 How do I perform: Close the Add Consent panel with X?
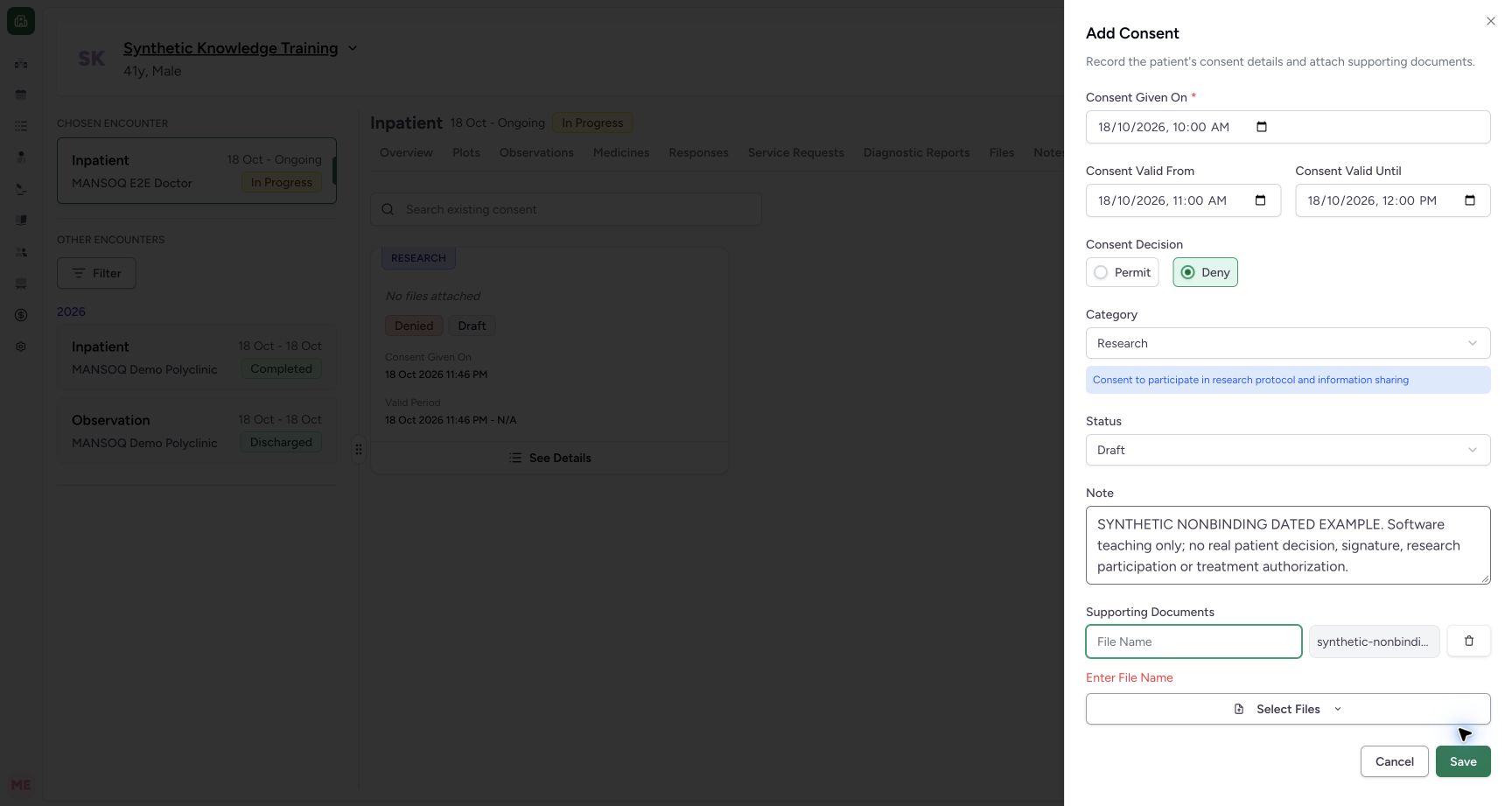click(1491, 21)
